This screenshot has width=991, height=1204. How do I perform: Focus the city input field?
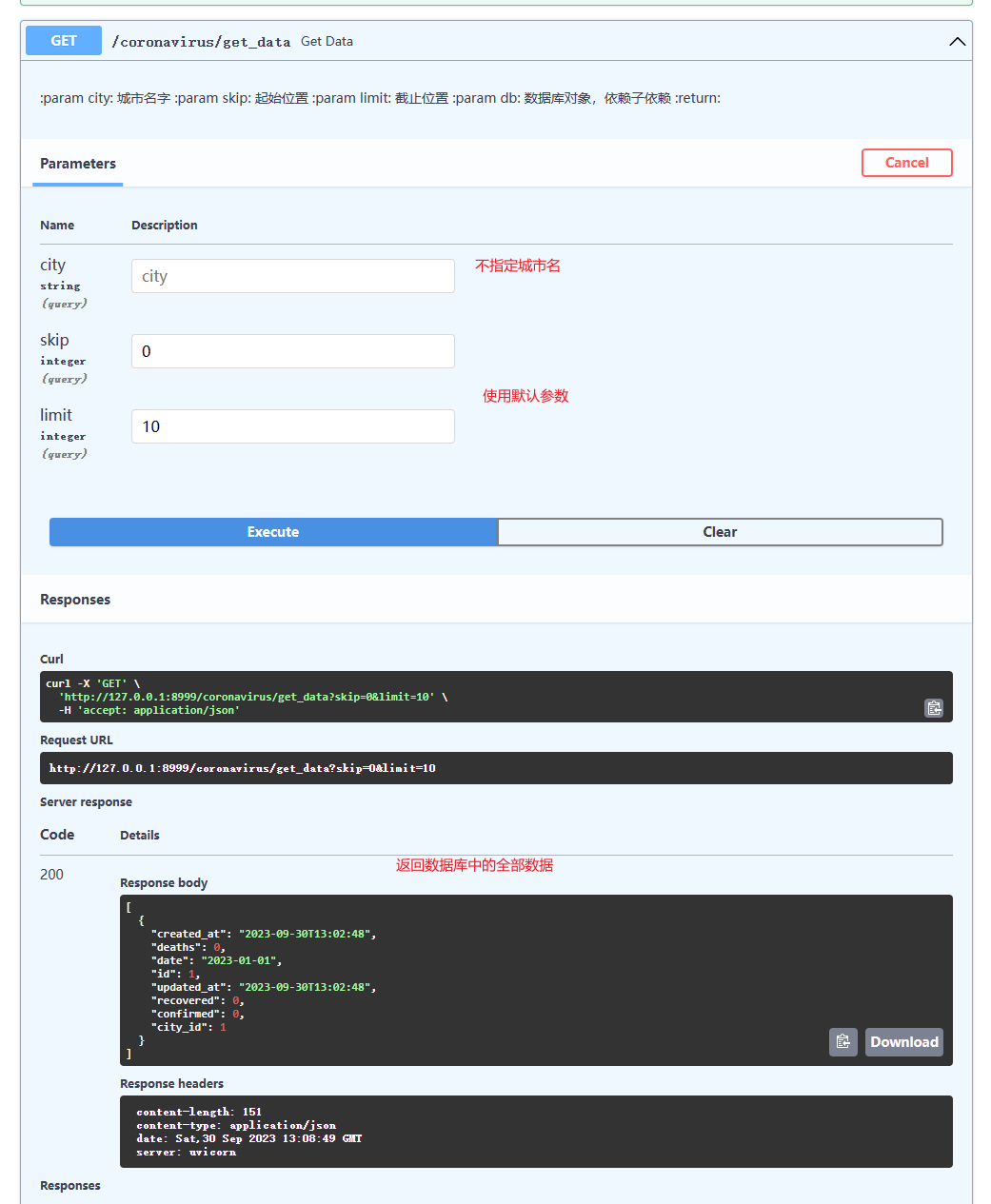tap(293, 276)
